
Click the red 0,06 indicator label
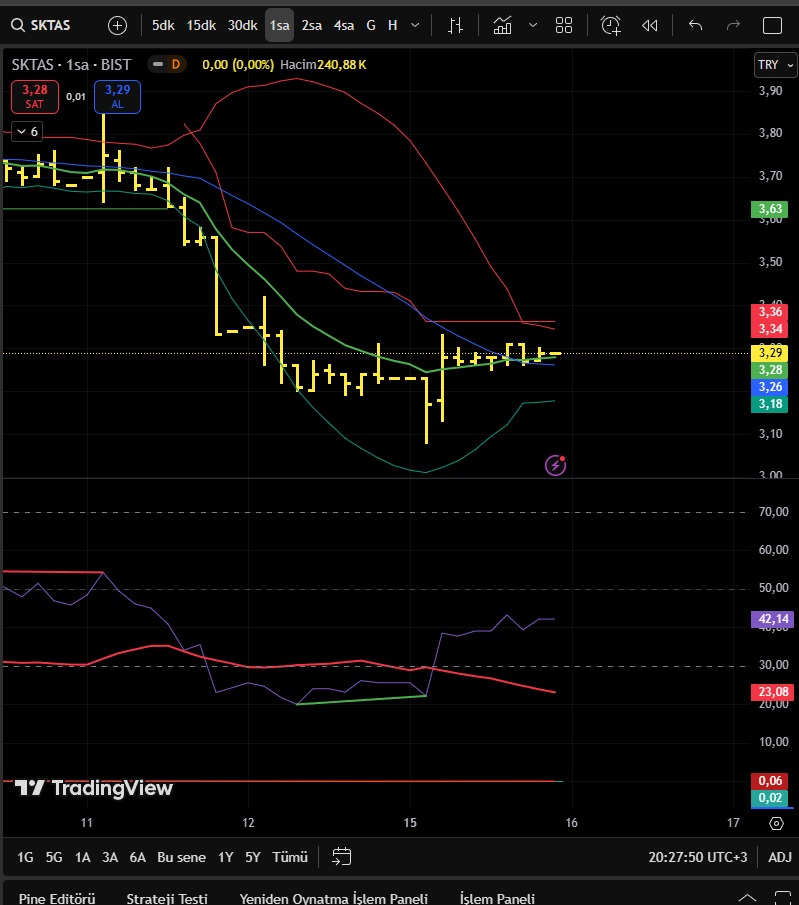click(770, 781)
